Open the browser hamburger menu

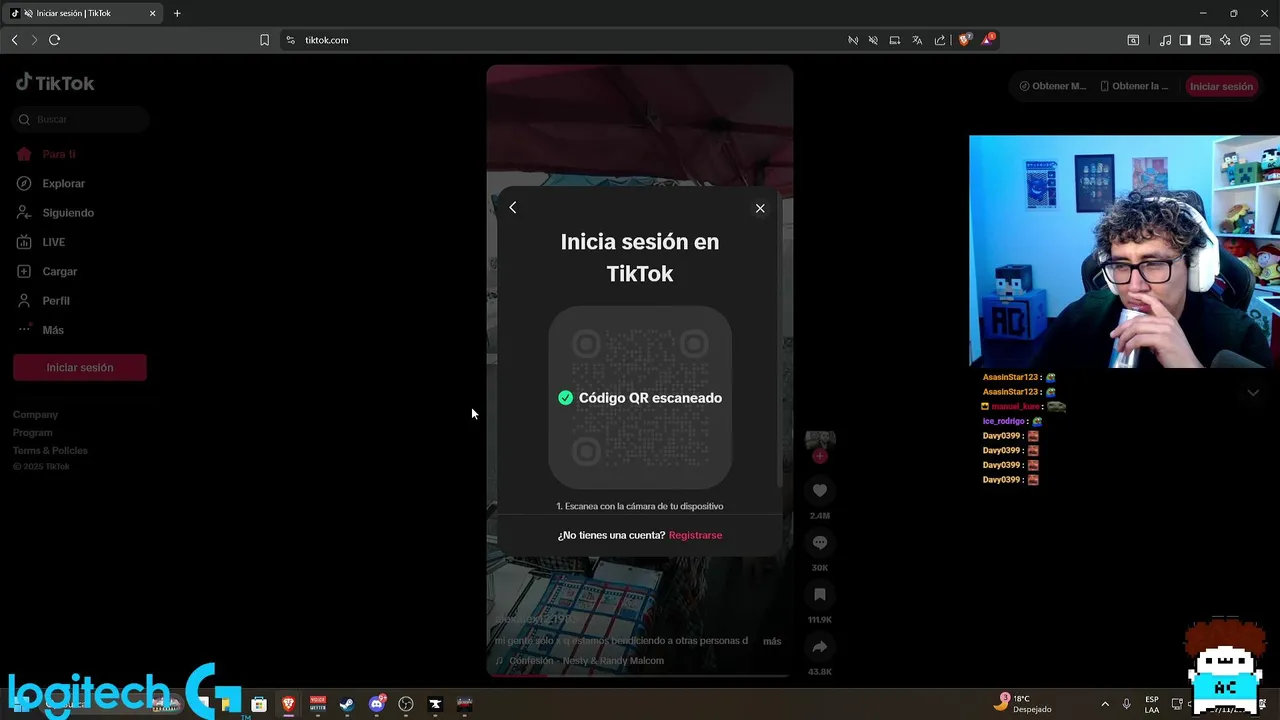[1266, 40]
